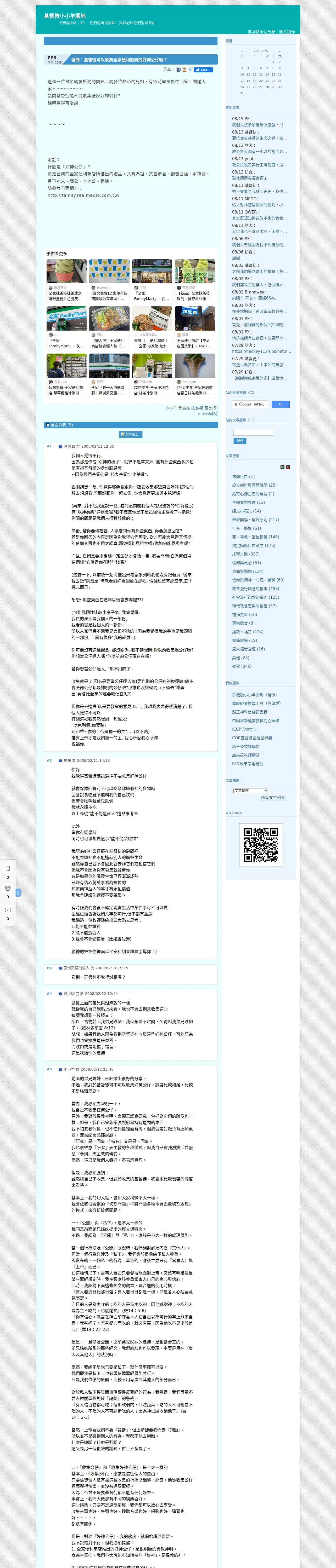This screenshot has height=1568, width=336.
Task: Open the 圖文創作 category link
Action: pos(287,32)
